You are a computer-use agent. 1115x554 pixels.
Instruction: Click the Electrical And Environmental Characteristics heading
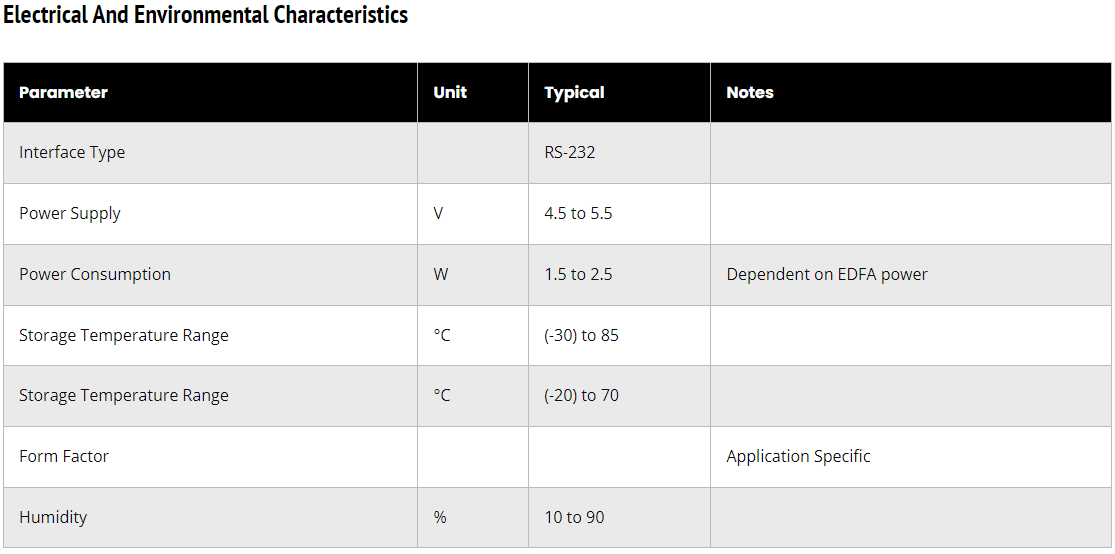(206, 15)
